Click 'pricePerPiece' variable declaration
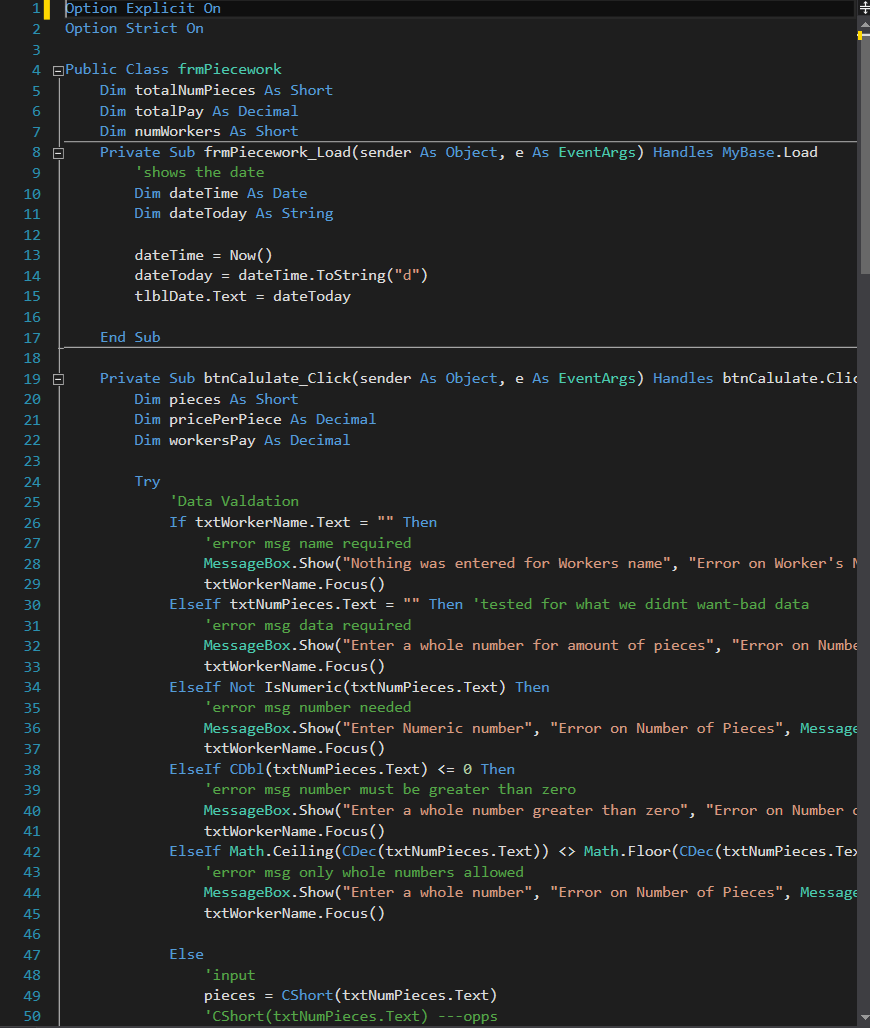The image size is (870, 1028). tap(225, 420)
